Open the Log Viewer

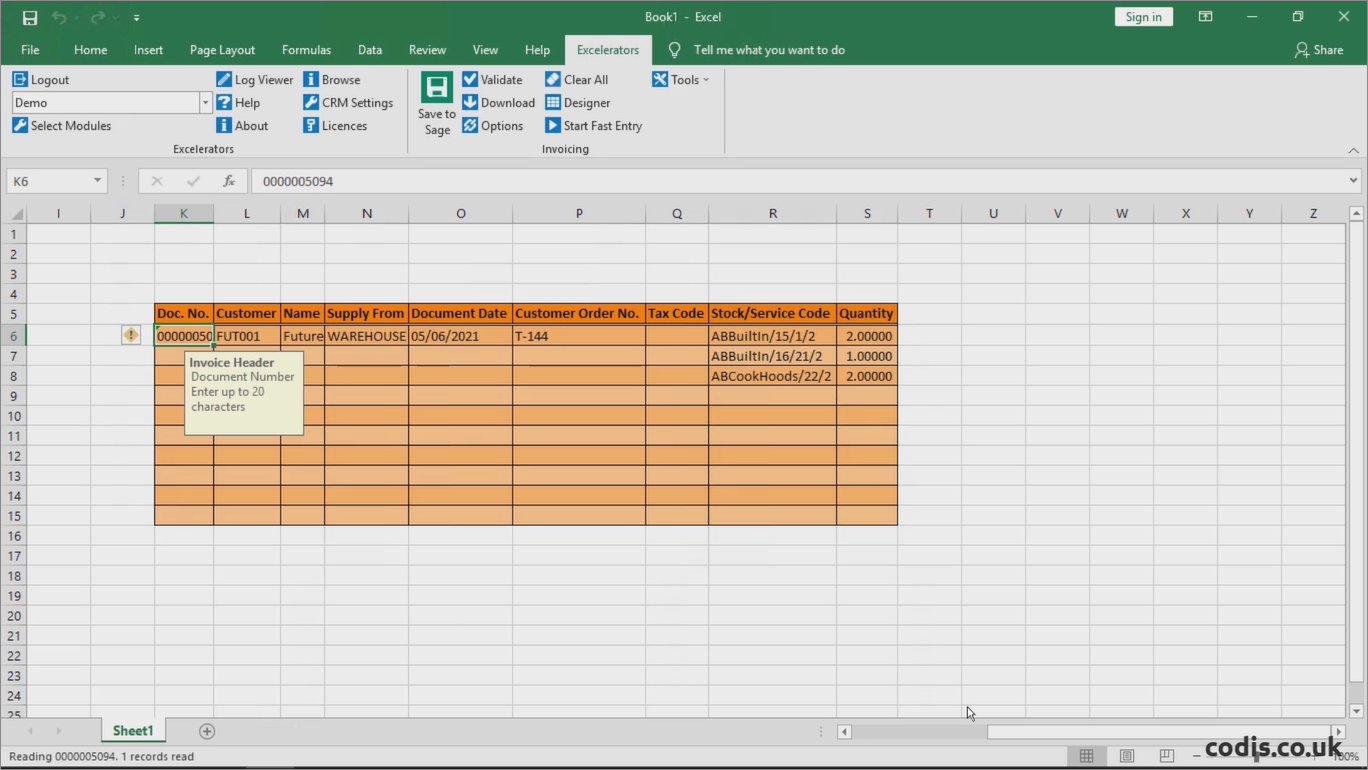255,79
